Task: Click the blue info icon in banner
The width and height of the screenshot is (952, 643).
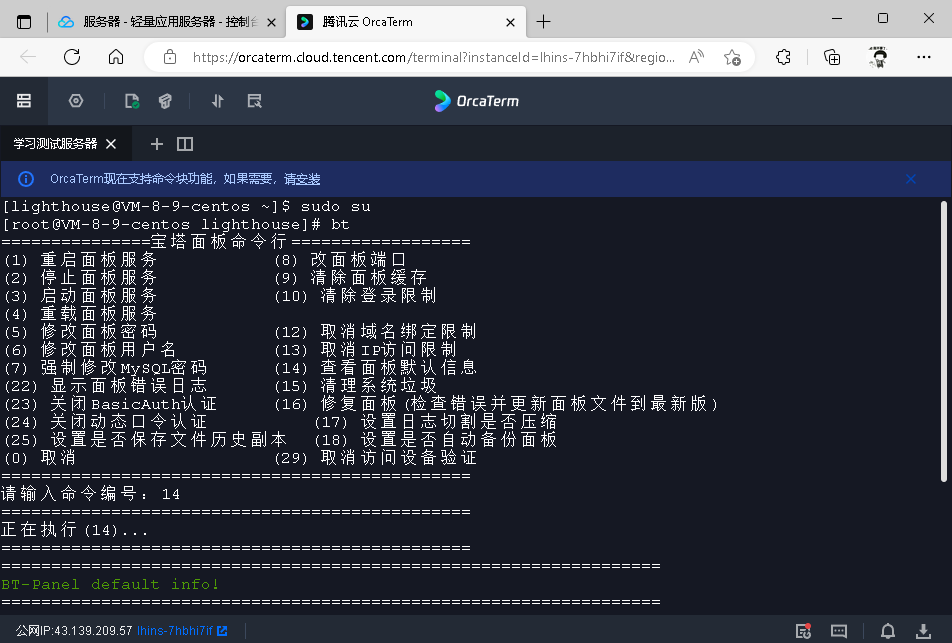Action: pyautogui.click(x=26, y=179)
